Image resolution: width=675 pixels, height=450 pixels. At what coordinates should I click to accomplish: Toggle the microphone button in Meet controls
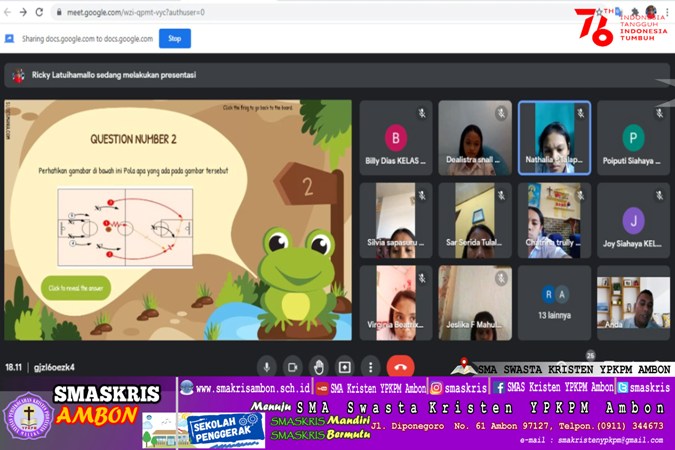point(266,367)
